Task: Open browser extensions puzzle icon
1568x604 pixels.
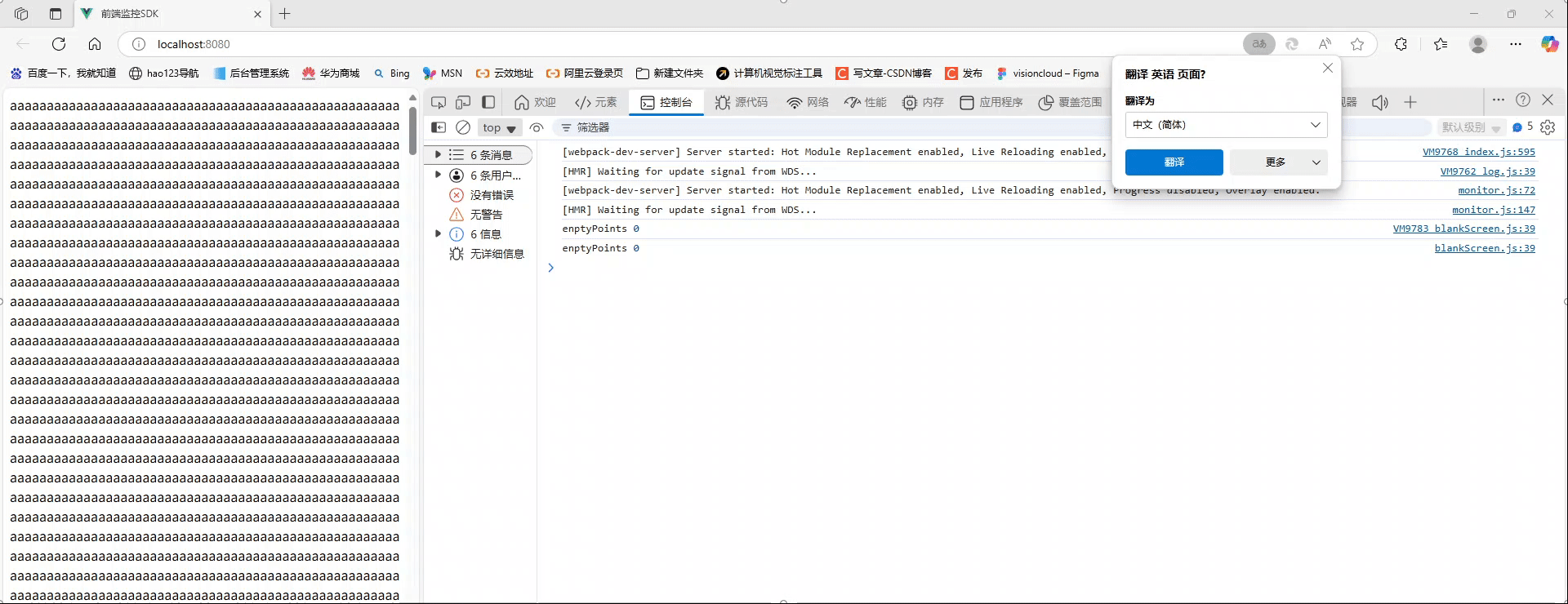Action: click(x=1401, y=44)
